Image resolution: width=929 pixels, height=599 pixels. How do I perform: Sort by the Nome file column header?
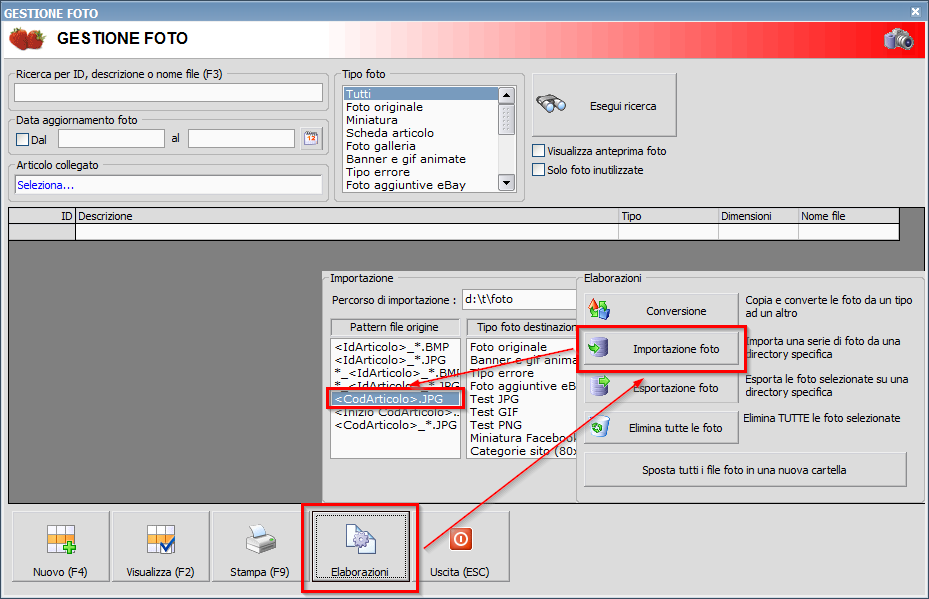849,216
